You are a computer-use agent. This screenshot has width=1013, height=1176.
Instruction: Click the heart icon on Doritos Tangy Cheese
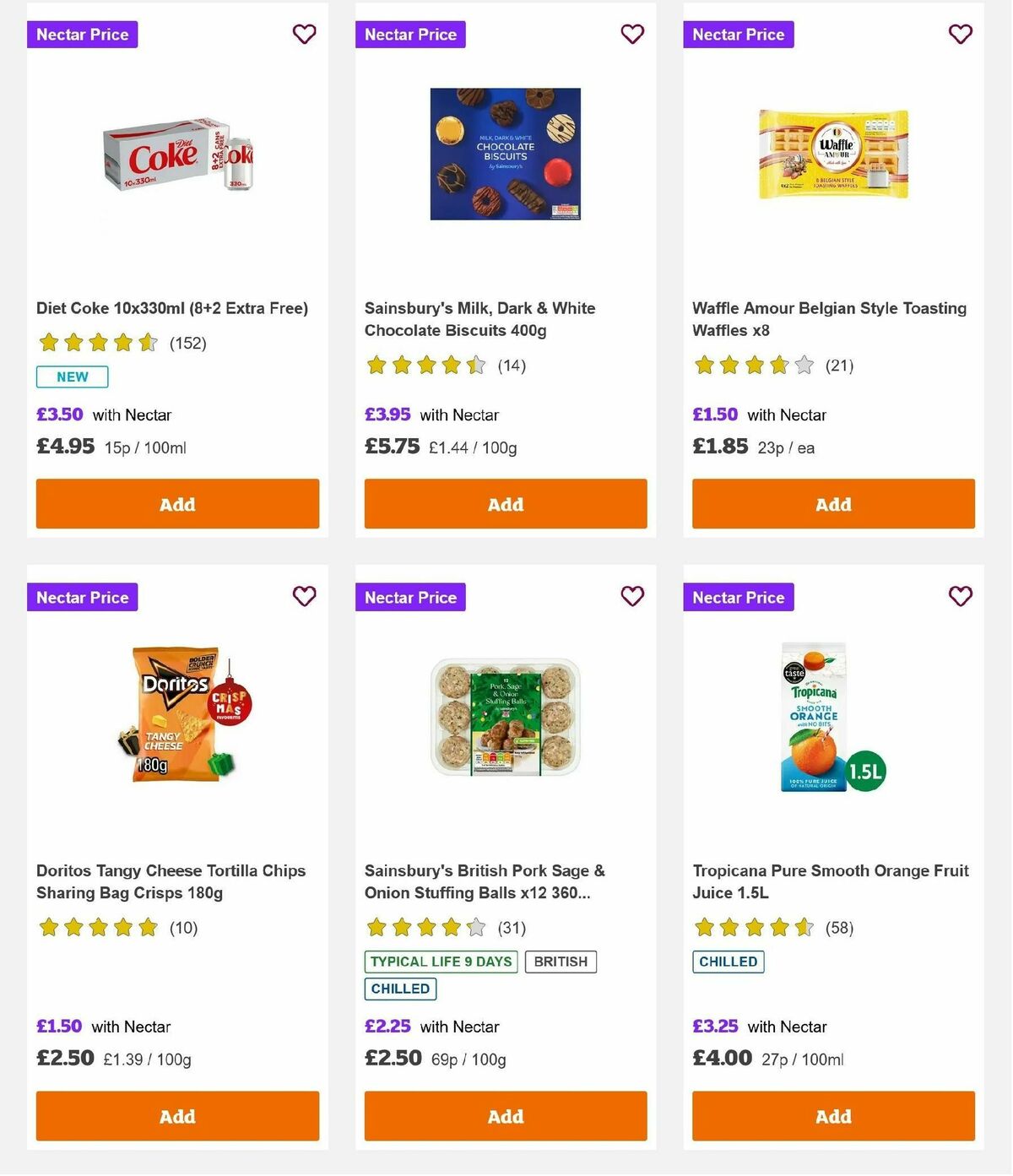[x=304, y=596]
